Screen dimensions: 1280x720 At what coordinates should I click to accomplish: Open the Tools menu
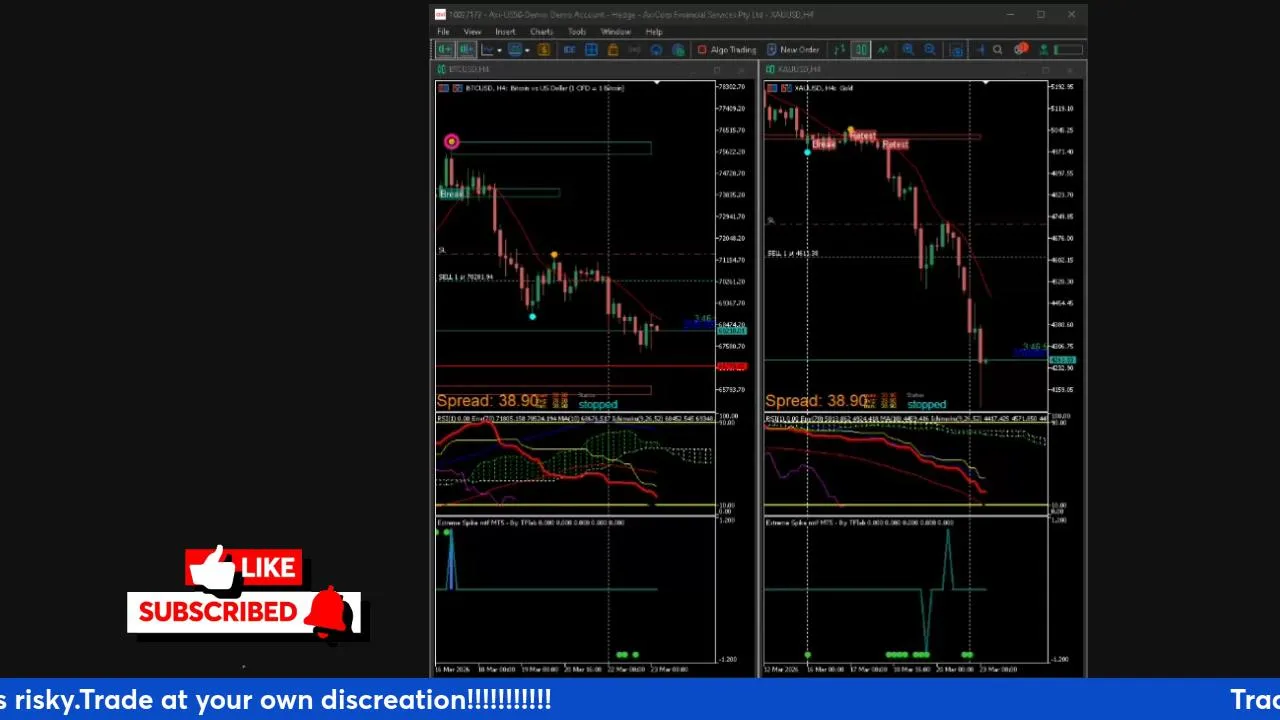coord(577,32)
